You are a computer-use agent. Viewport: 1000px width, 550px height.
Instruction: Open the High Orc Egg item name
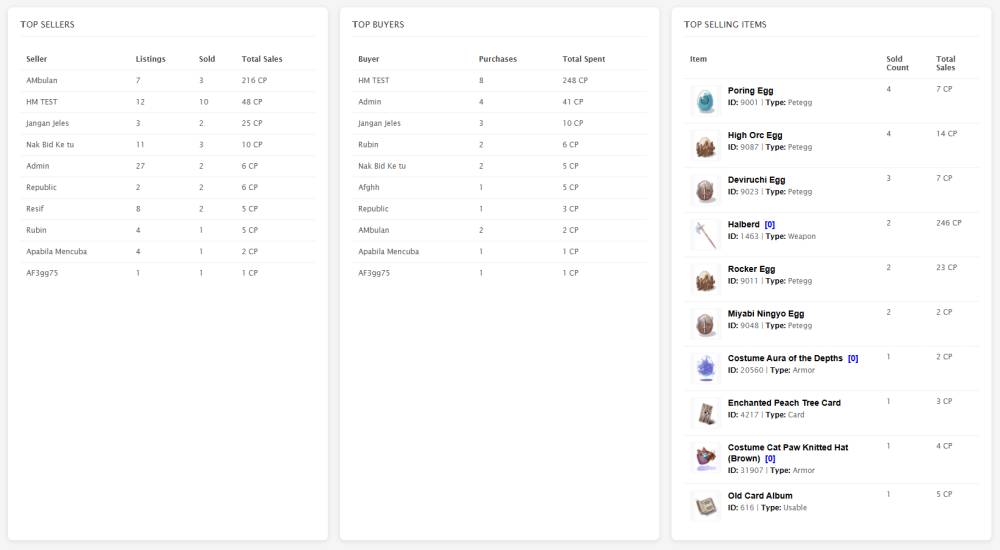pyautogui.click(x=755, y=135)
